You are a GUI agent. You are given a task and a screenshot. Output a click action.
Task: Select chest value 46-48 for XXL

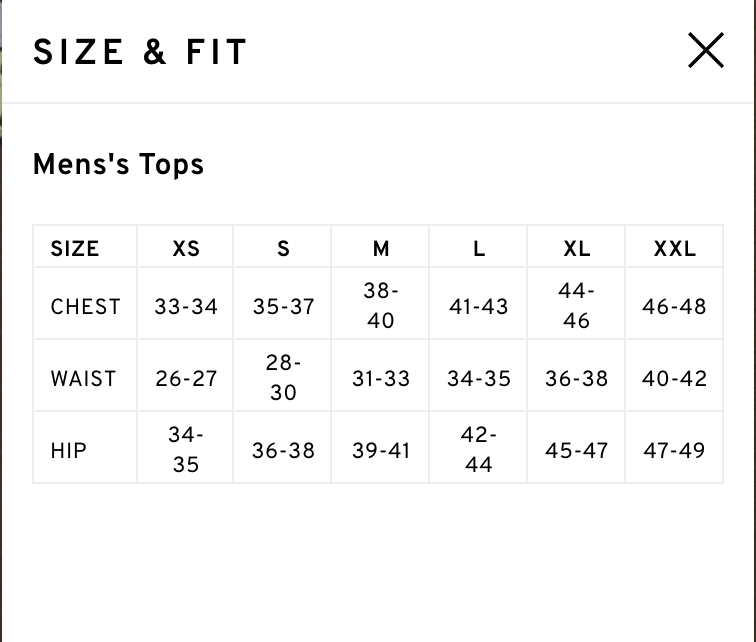point(675,307)
